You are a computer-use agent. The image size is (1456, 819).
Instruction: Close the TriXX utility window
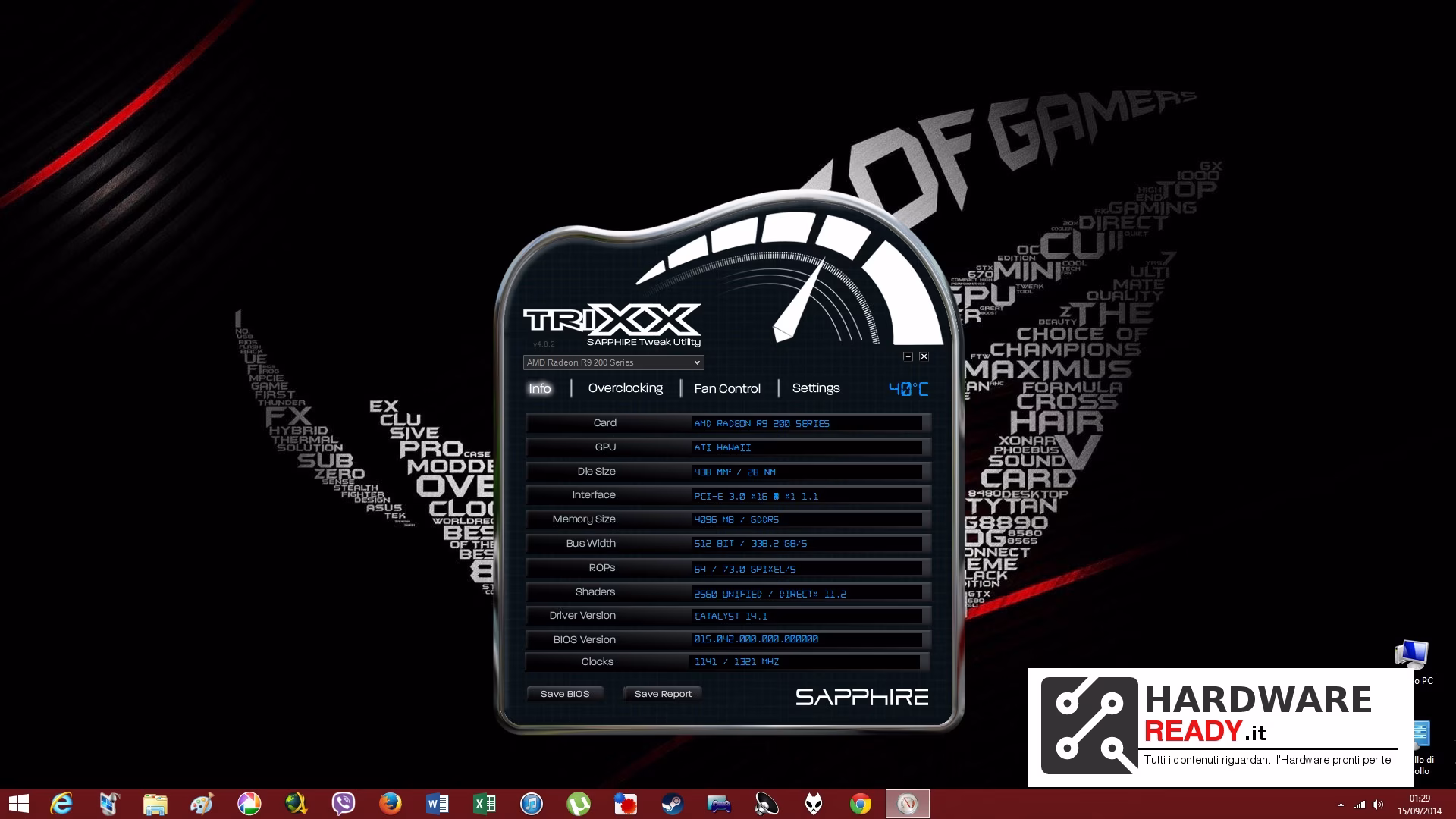924,356
